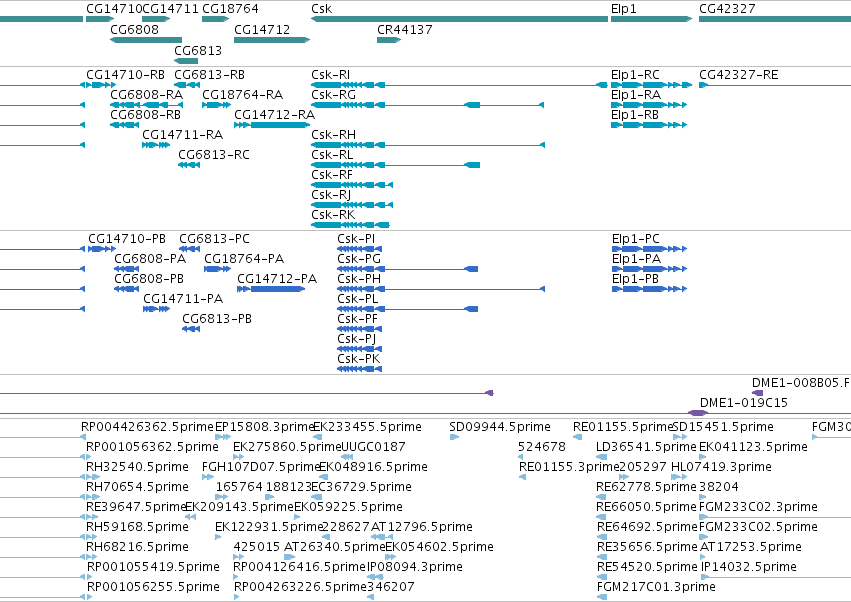Select transcript Csk-RI
Screen dimensions: 851x602
(x=331, y=75)
